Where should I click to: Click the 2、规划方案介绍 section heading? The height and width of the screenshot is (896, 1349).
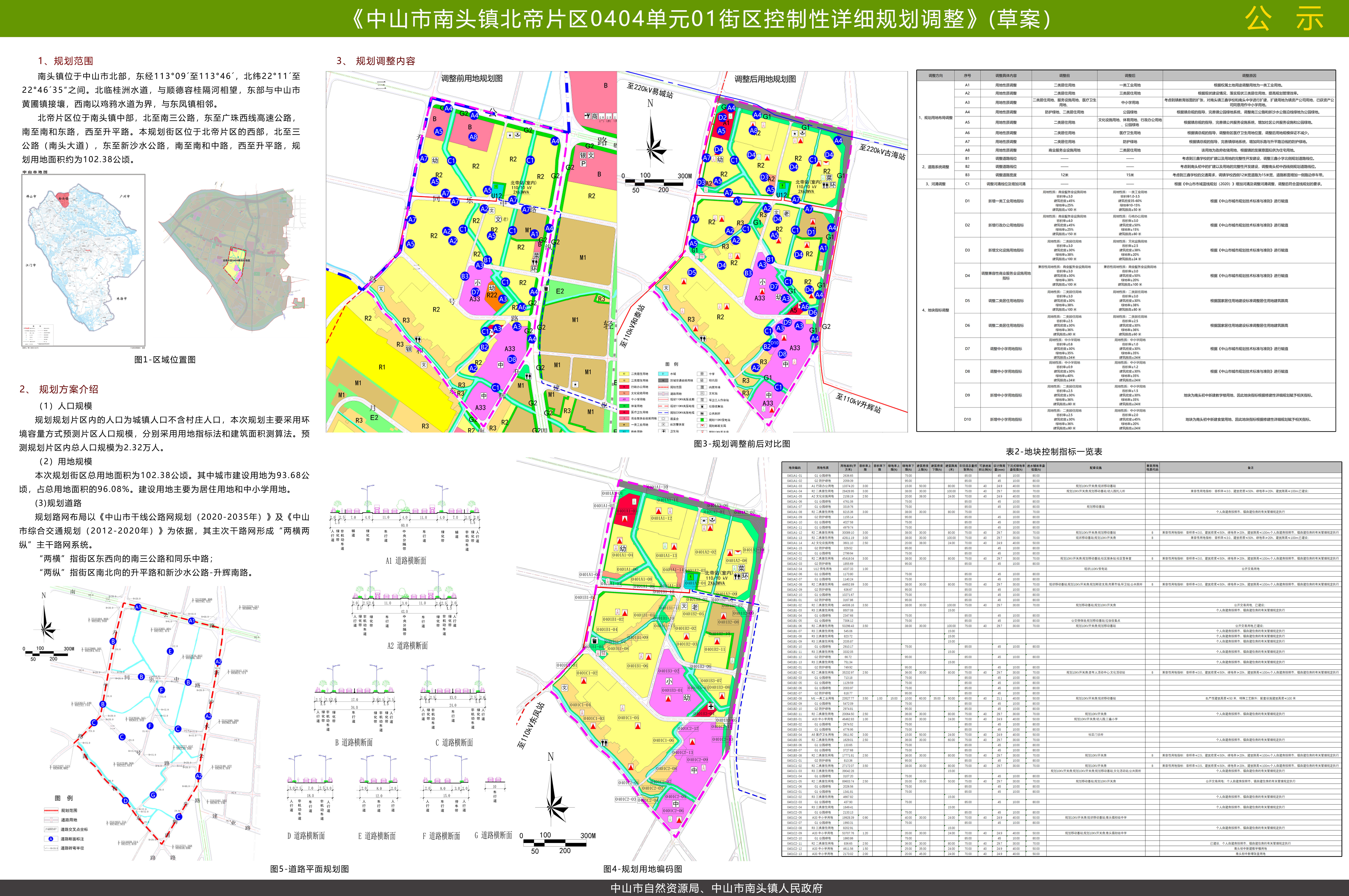[59, 389]
